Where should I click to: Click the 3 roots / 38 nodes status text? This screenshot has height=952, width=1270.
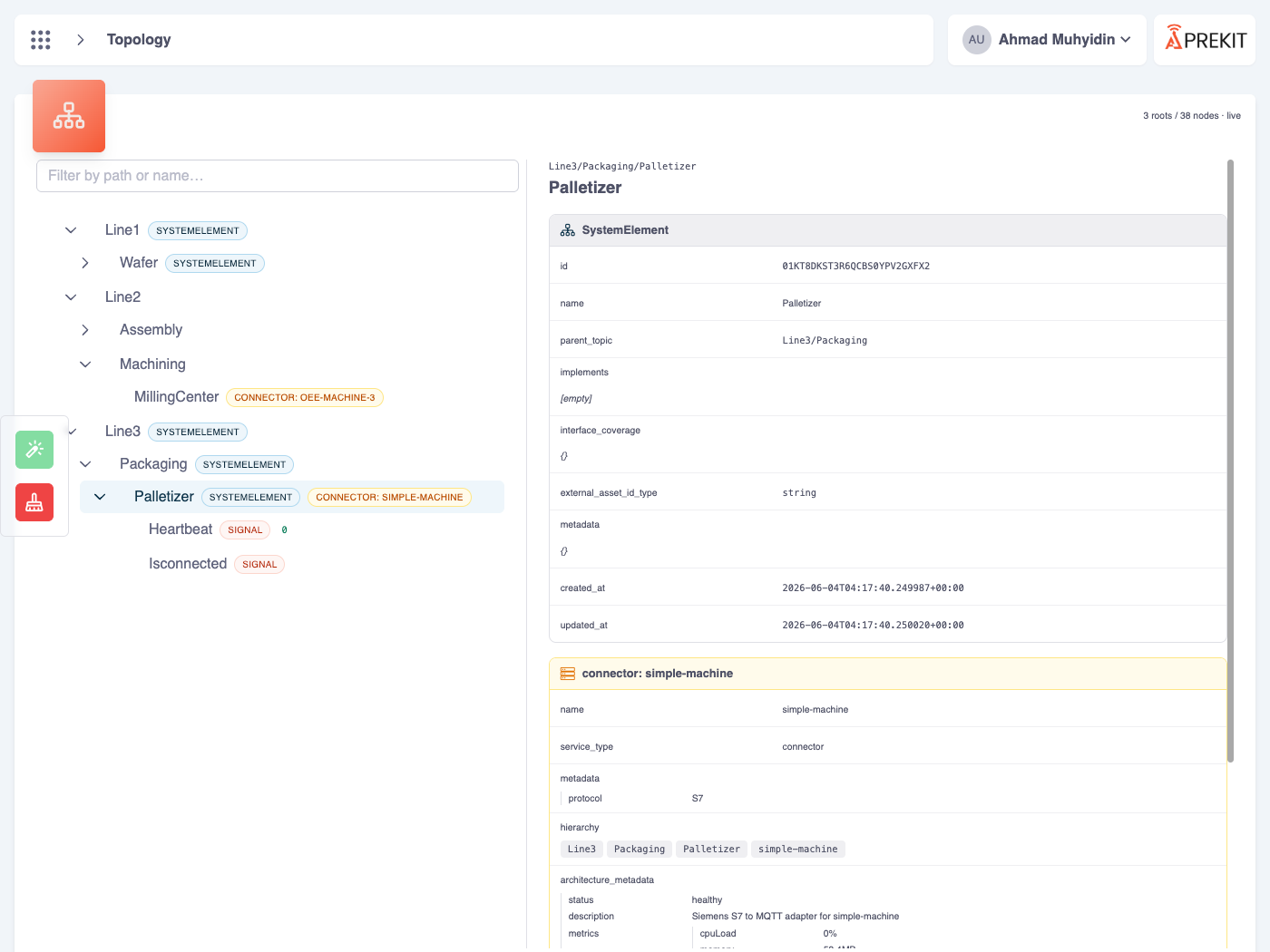click(x=1192, y=116)
